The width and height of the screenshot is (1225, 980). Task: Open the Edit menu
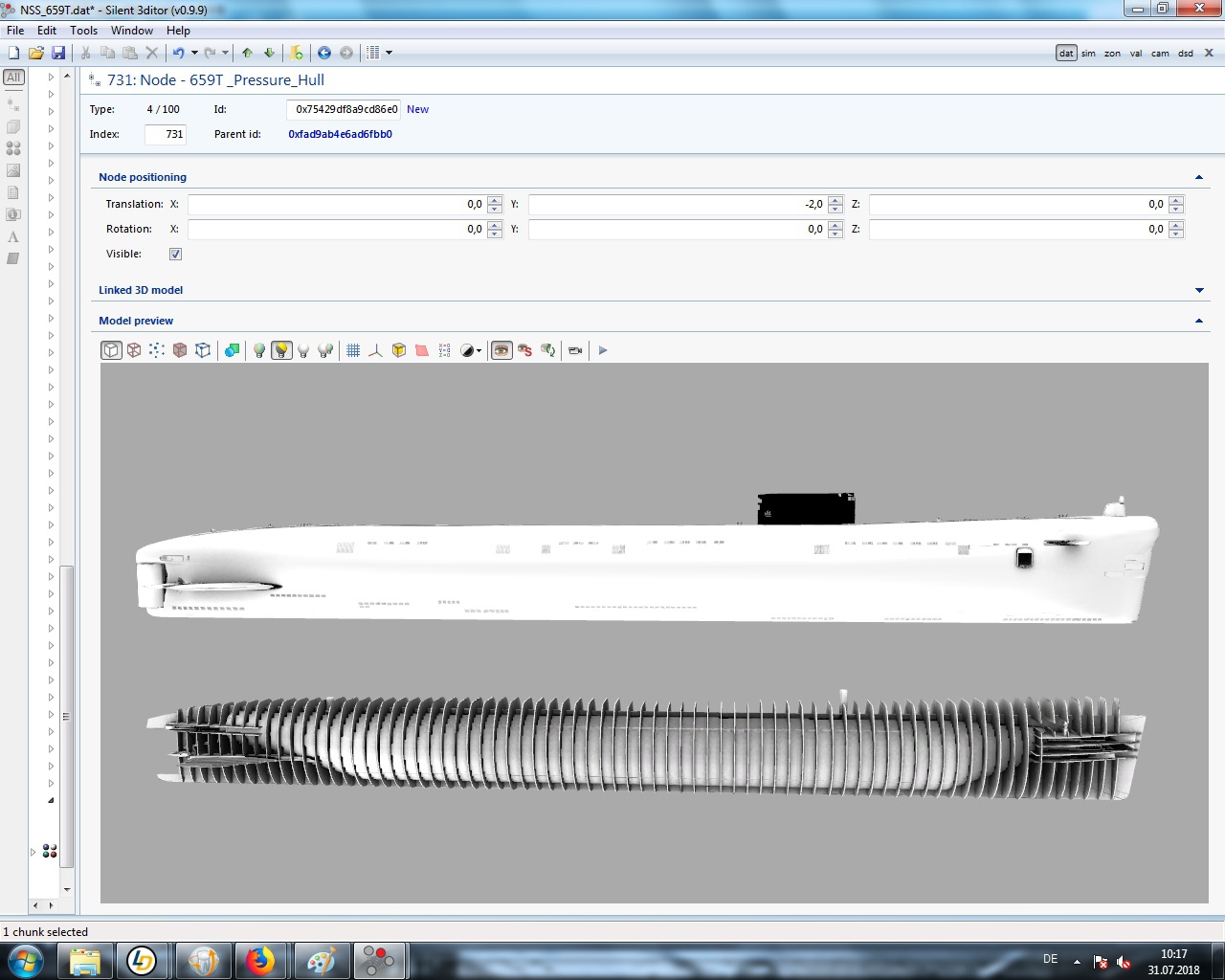[47, 31]
